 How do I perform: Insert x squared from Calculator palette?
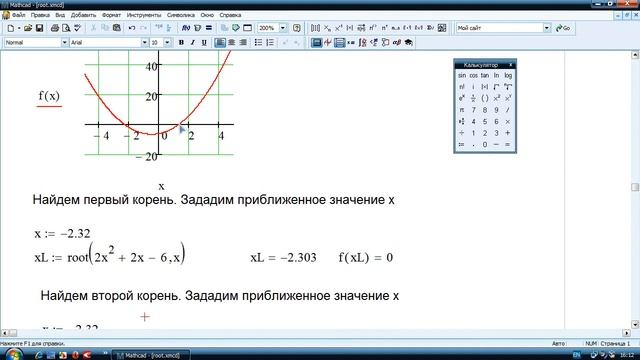496,98
